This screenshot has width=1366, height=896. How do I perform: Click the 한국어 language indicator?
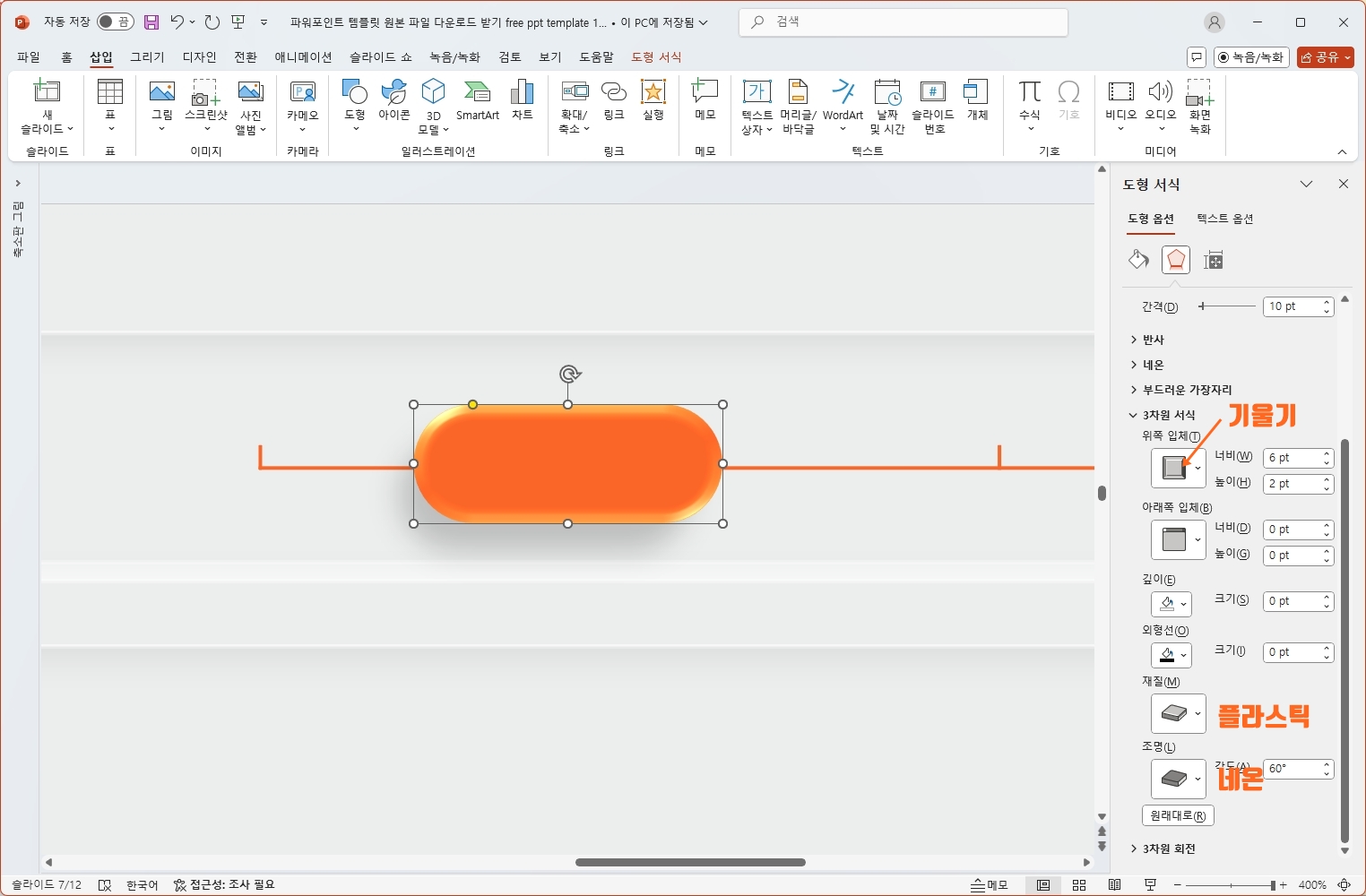142,885
